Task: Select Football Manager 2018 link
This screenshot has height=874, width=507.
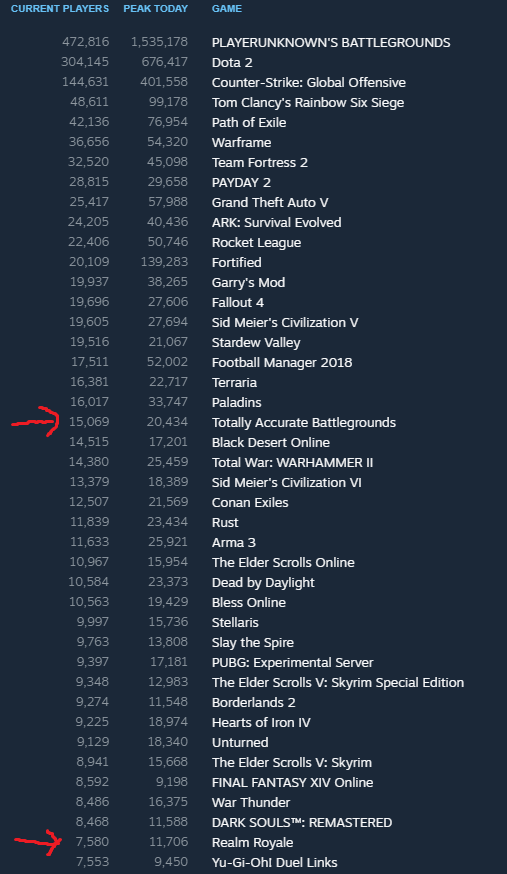Action: point(282,363)
